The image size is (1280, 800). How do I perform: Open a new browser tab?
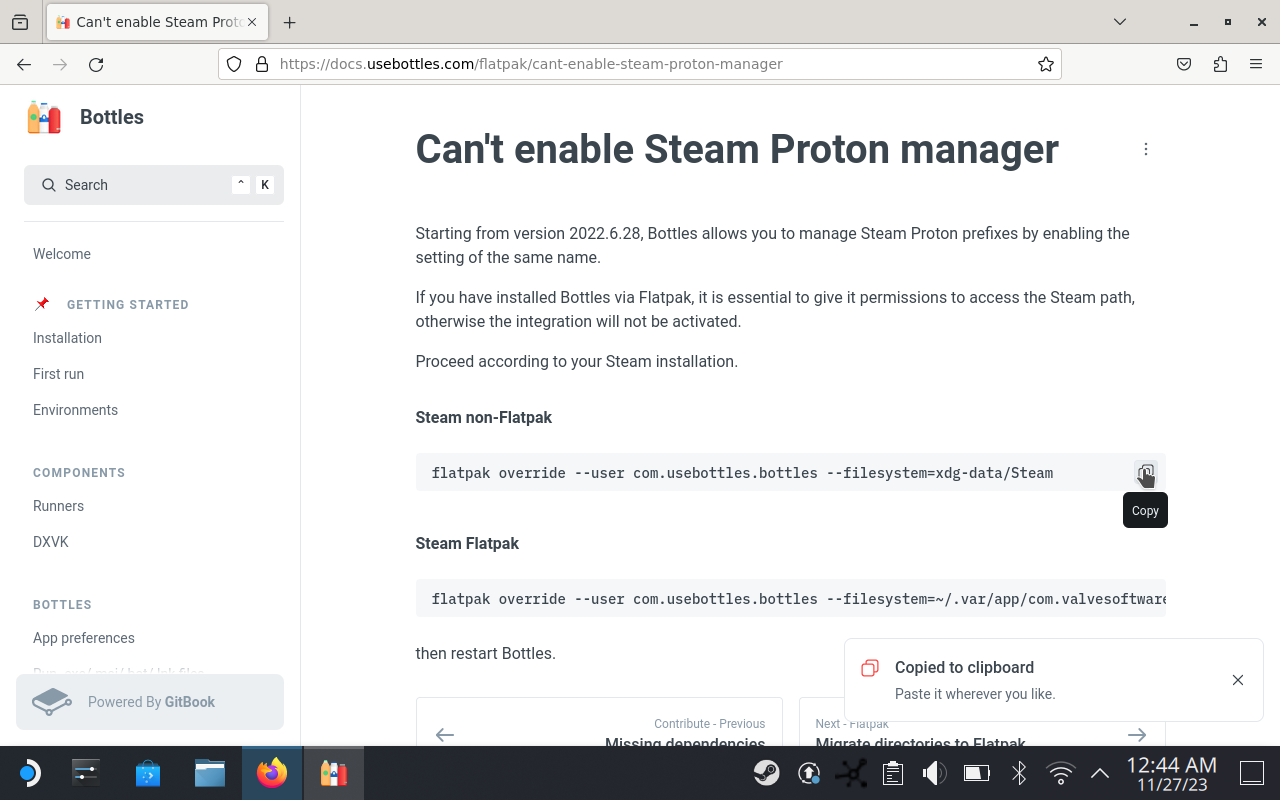coord(289,22)
